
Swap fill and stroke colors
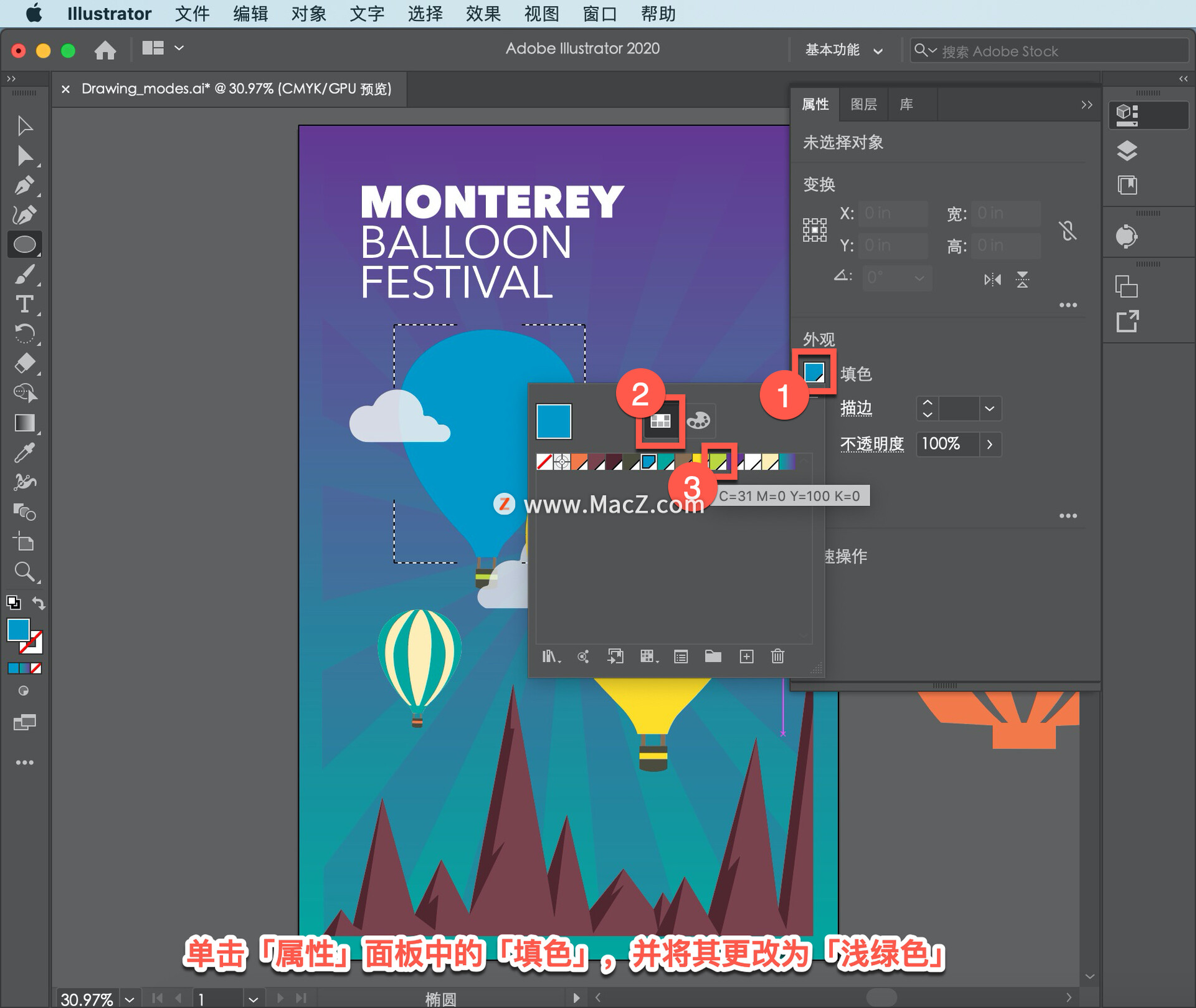coord(39,603)
